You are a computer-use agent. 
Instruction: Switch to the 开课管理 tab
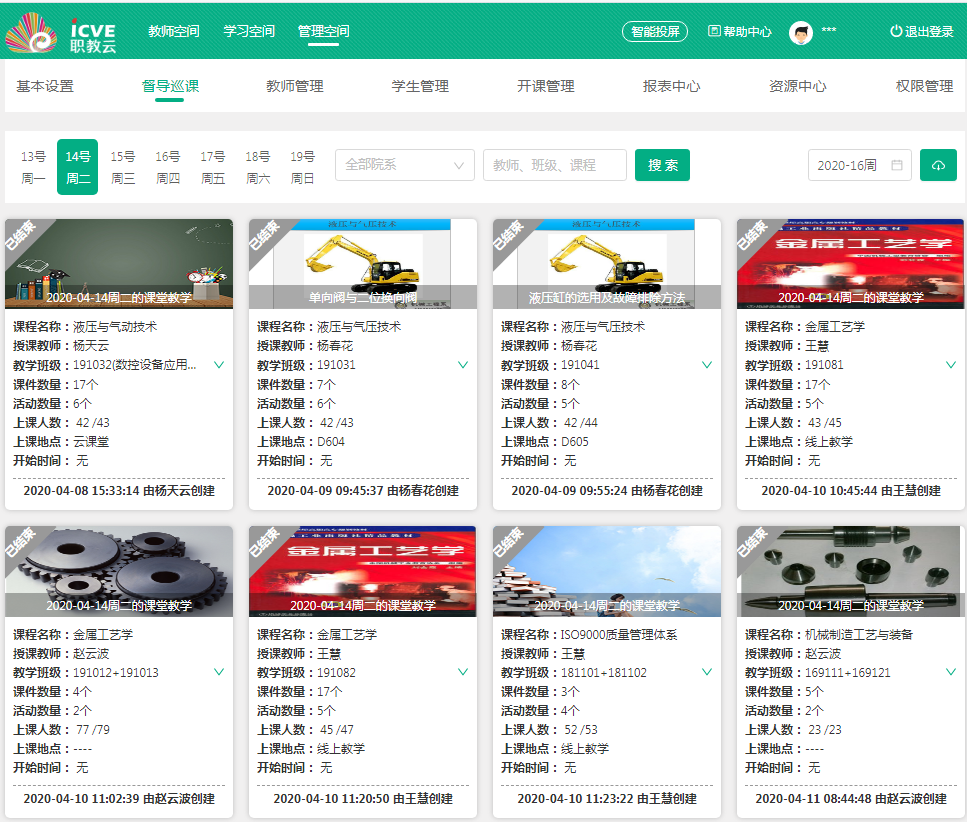(x=546, y=86)
